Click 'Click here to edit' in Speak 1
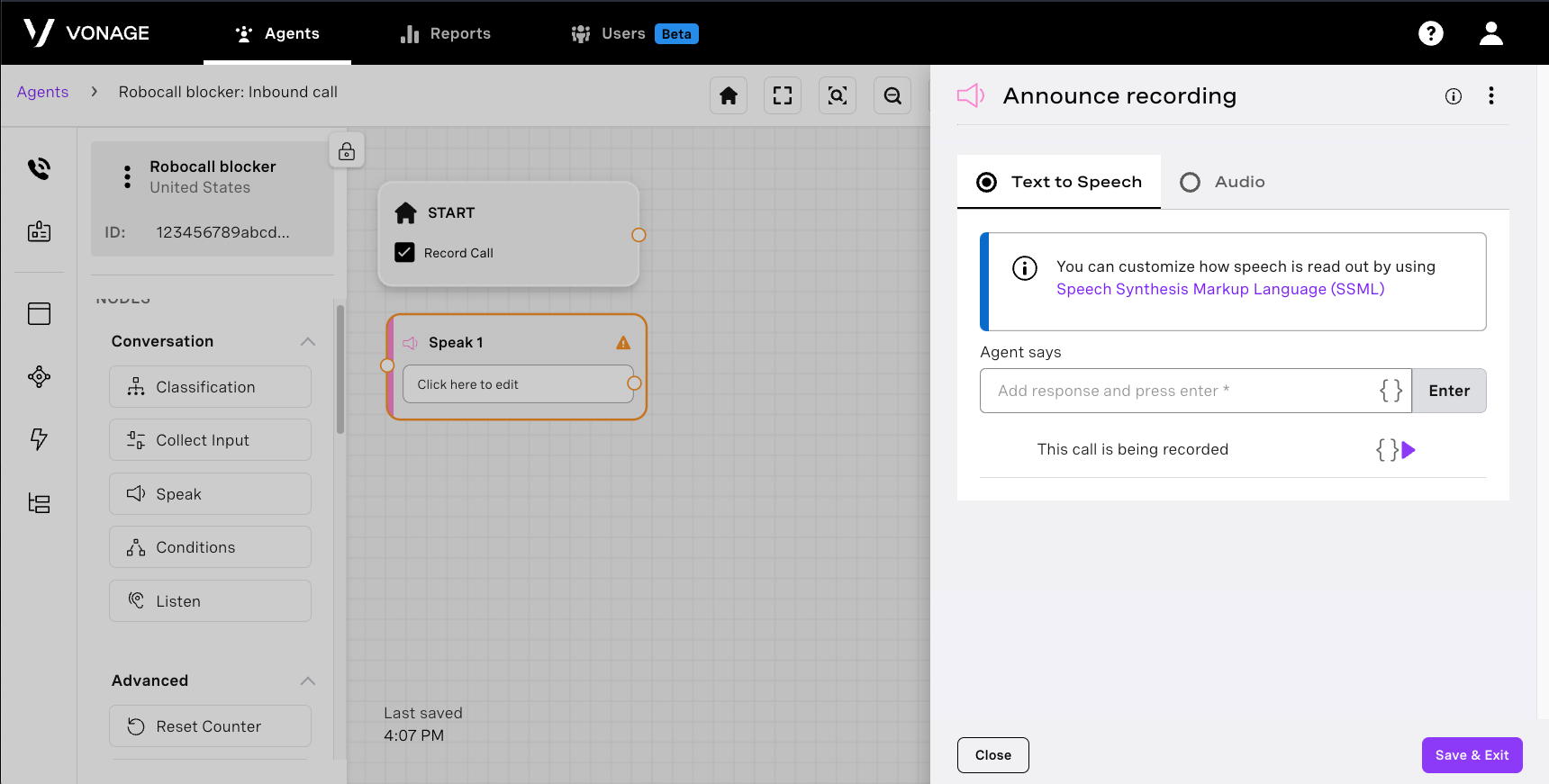Screen dimensions: 1549x784 pos(518,384)
